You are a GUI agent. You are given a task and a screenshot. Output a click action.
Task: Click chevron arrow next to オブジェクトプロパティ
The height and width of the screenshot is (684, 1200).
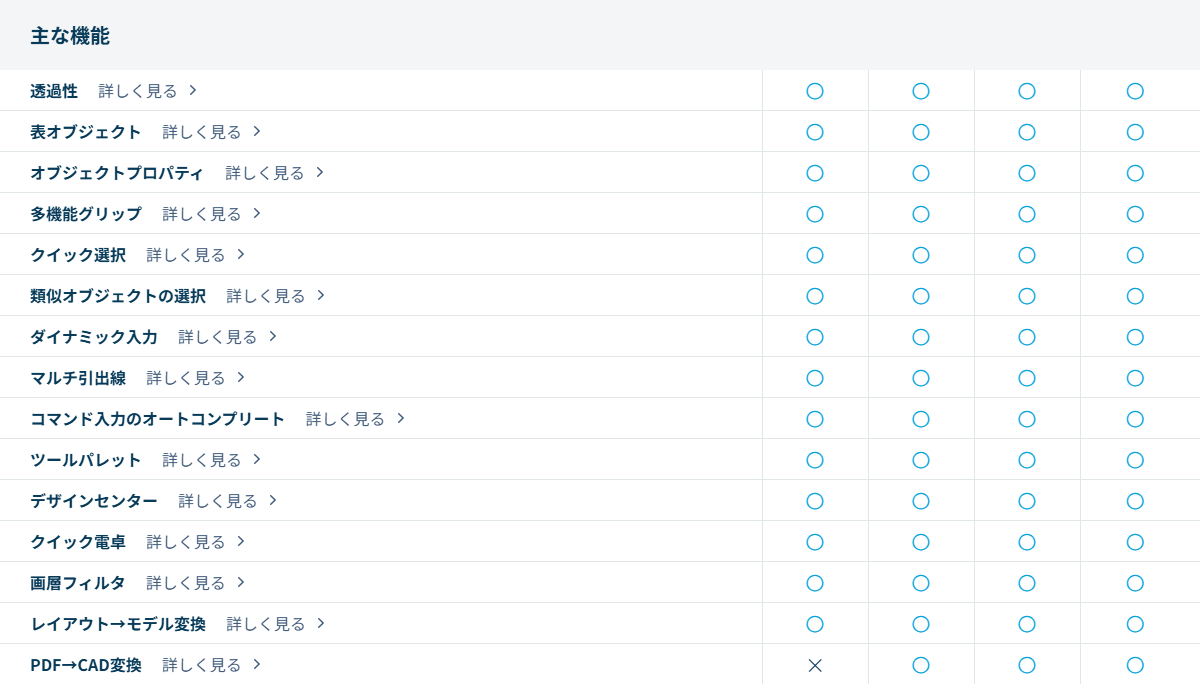pyautogui.click(x=320, y=172)
